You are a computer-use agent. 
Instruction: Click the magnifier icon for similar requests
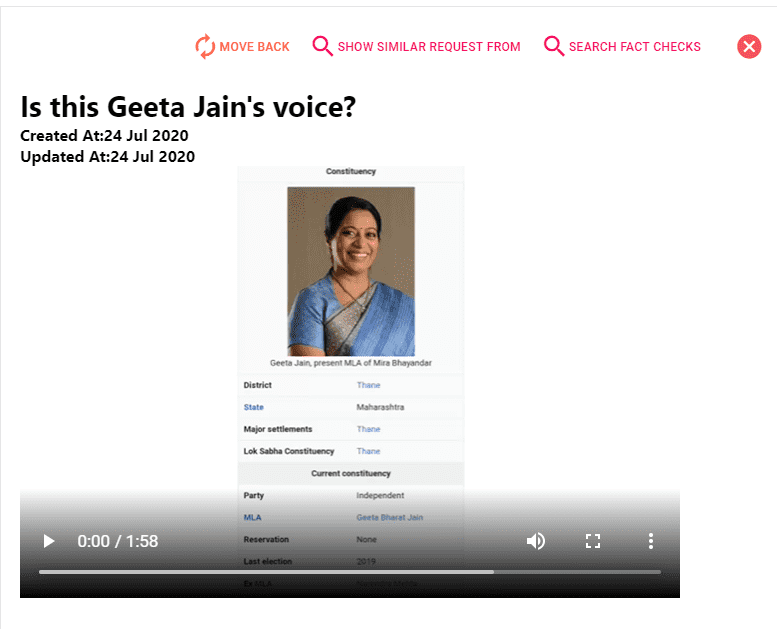(322, 46)
